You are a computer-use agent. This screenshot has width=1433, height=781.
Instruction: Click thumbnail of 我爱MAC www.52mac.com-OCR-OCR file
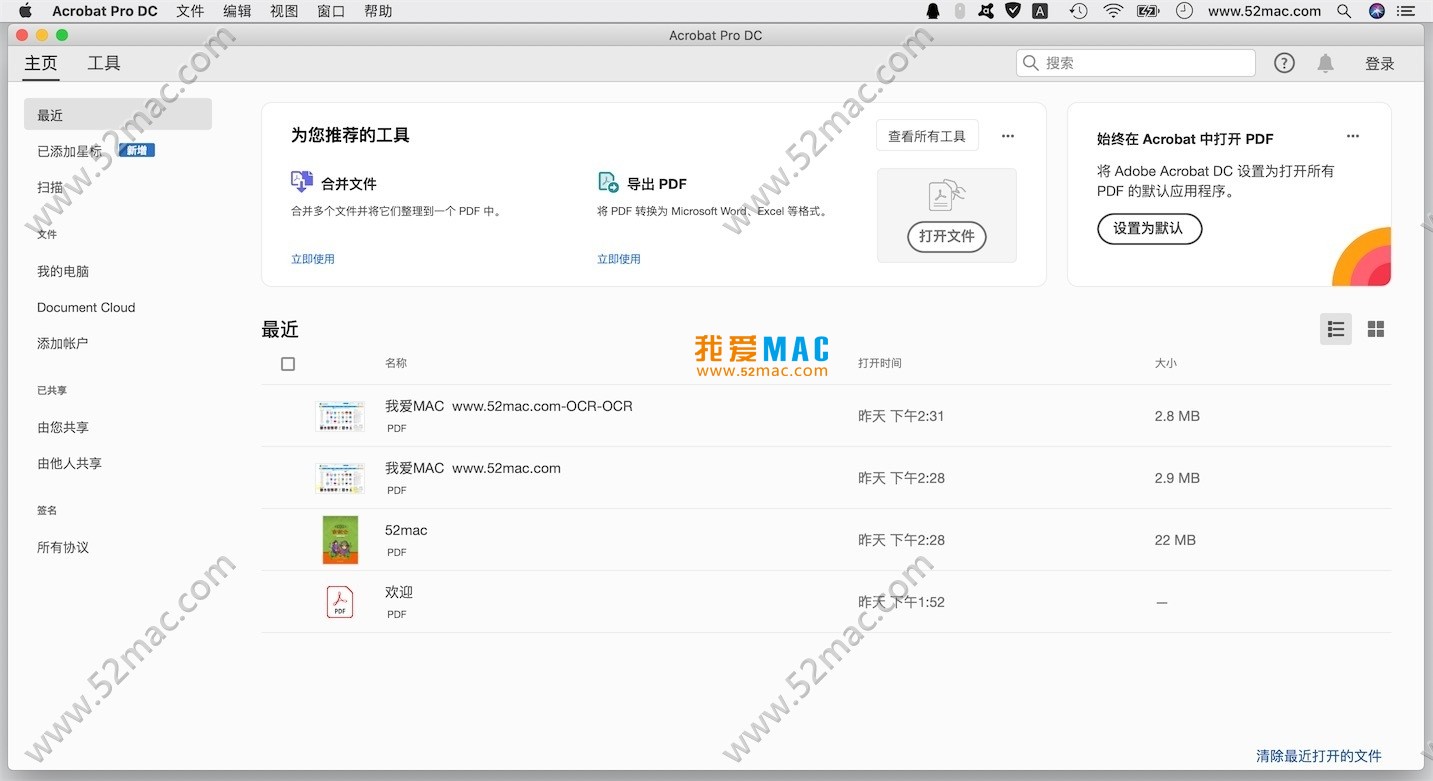340,416
